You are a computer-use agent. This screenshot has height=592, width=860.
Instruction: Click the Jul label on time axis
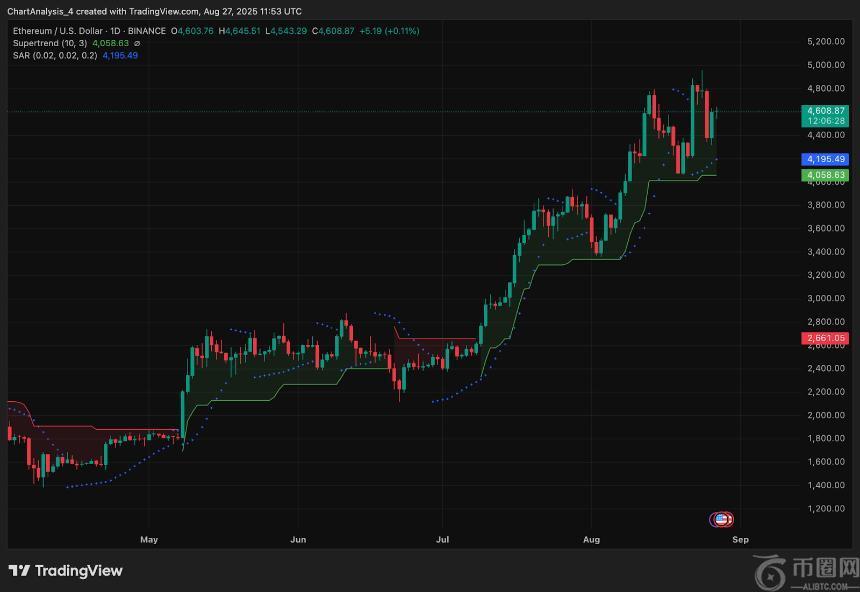pos(442,539)
